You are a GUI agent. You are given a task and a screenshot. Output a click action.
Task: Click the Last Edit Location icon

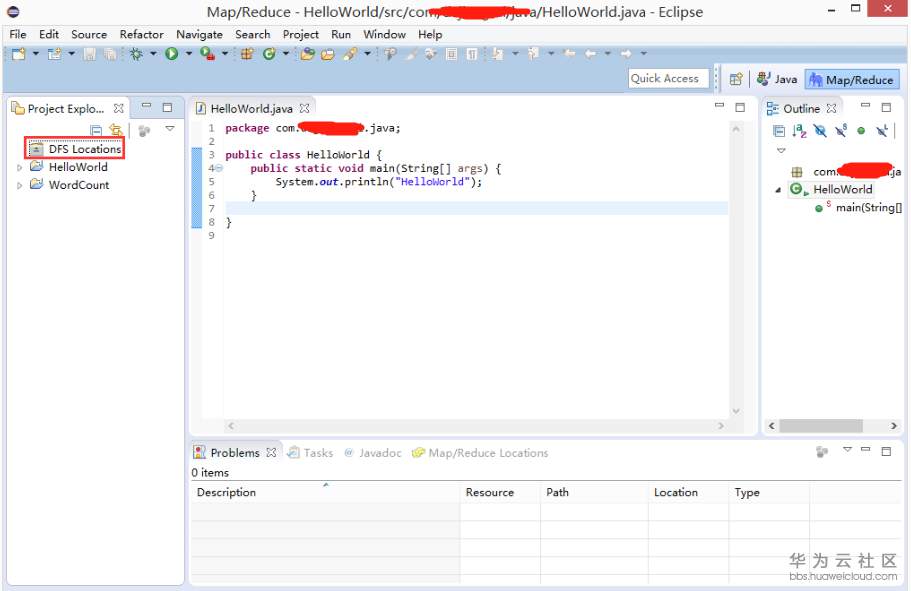coord(569,54)
